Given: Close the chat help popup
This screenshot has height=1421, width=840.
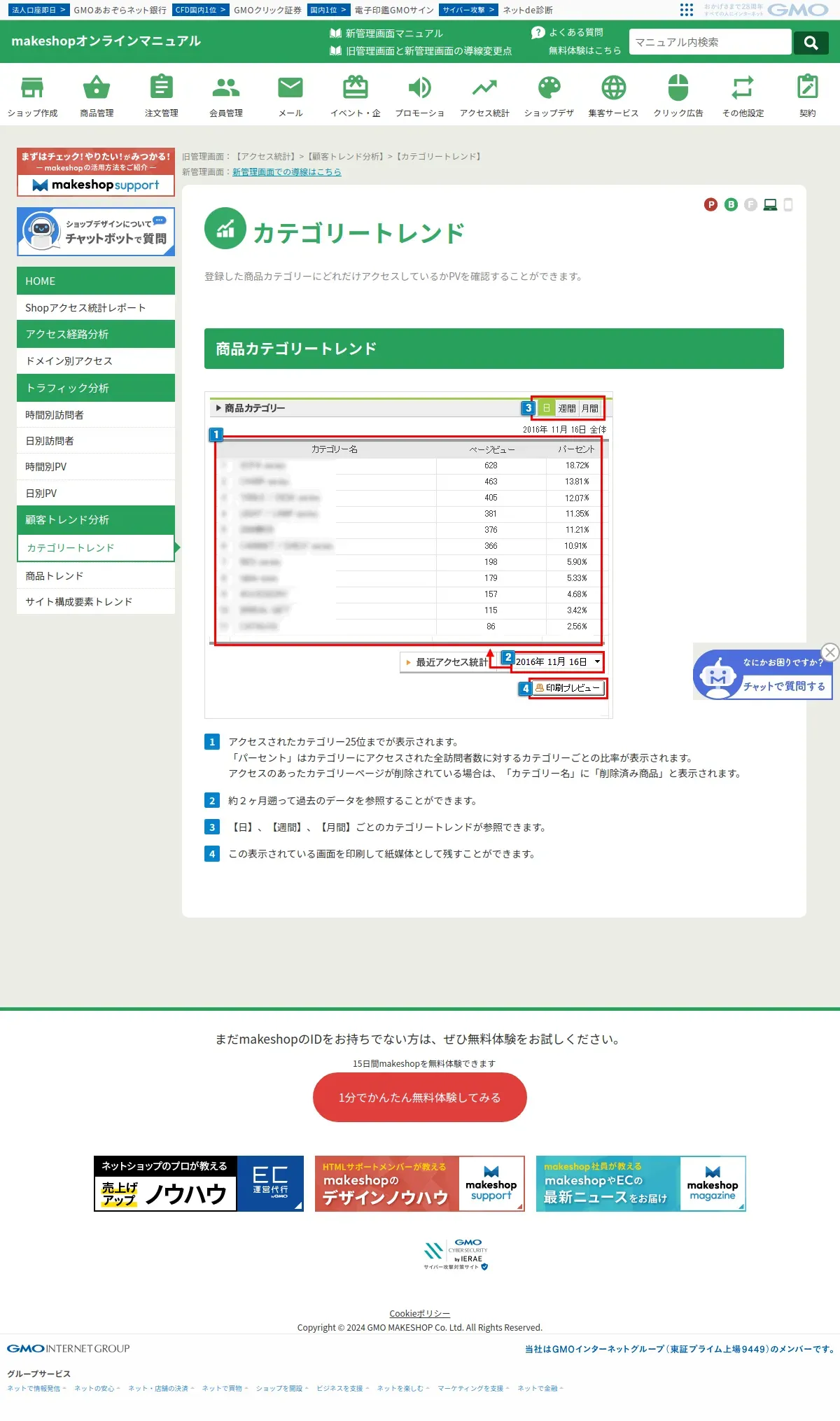Looking at the screenshot, I should click(830, 652).
